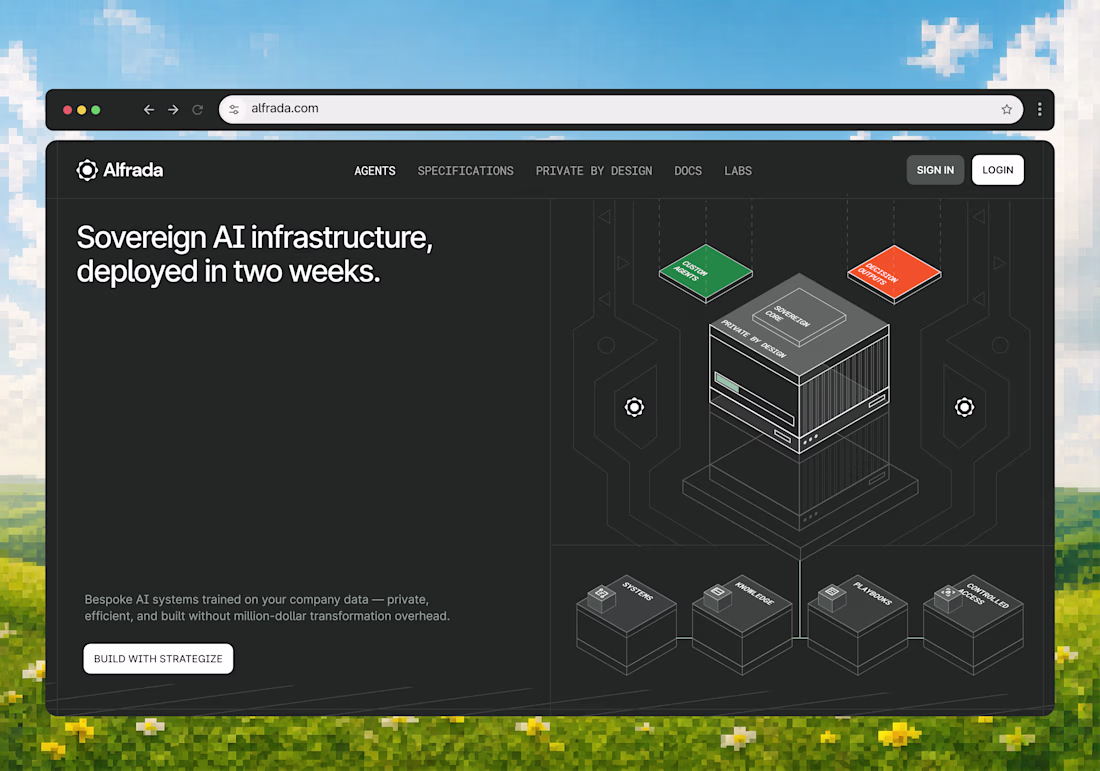Click the Knowledge cube
This screenshot has width=1100, height=771.
point(742,625)
